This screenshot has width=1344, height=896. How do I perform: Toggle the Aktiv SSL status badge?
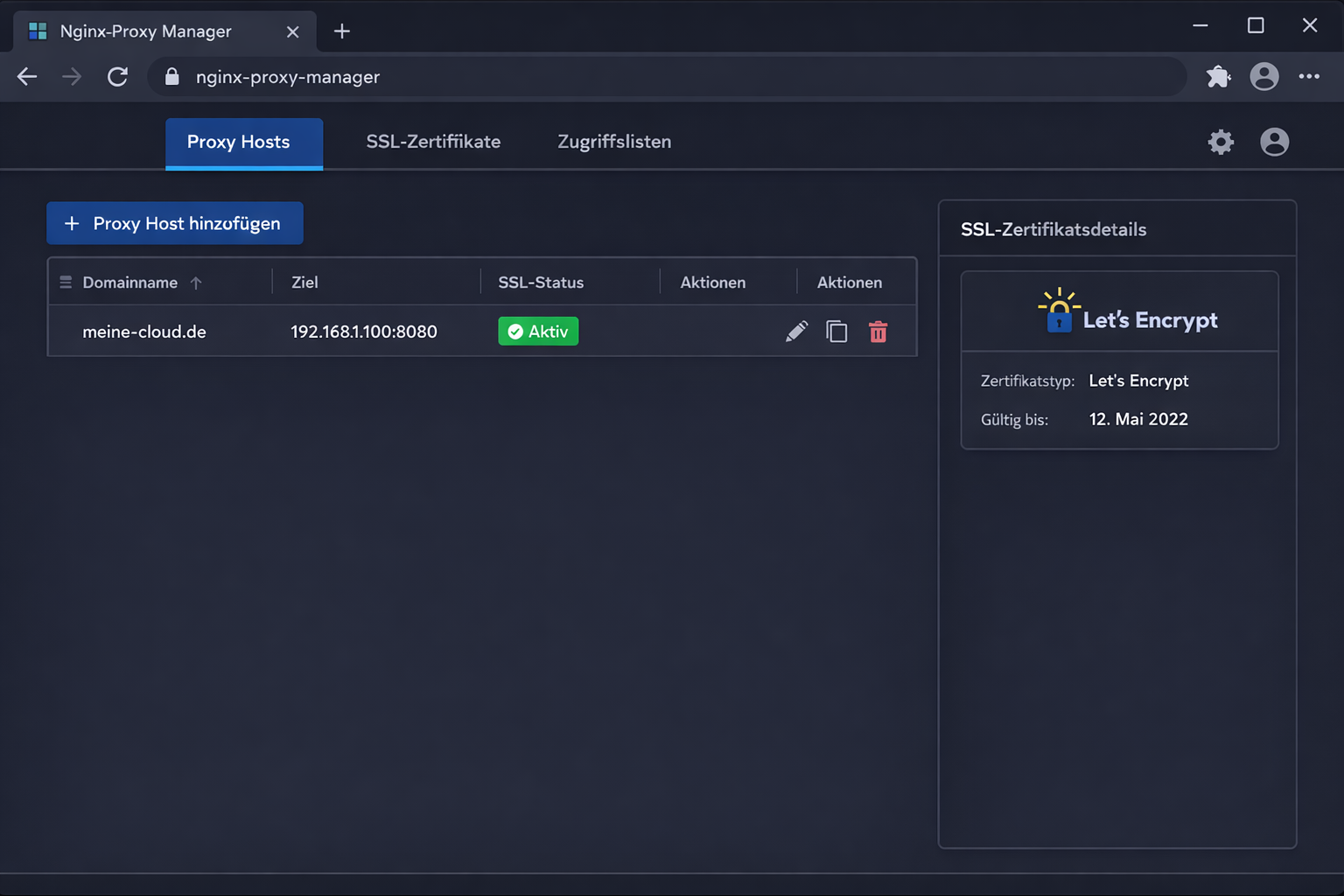pos(538,331)
